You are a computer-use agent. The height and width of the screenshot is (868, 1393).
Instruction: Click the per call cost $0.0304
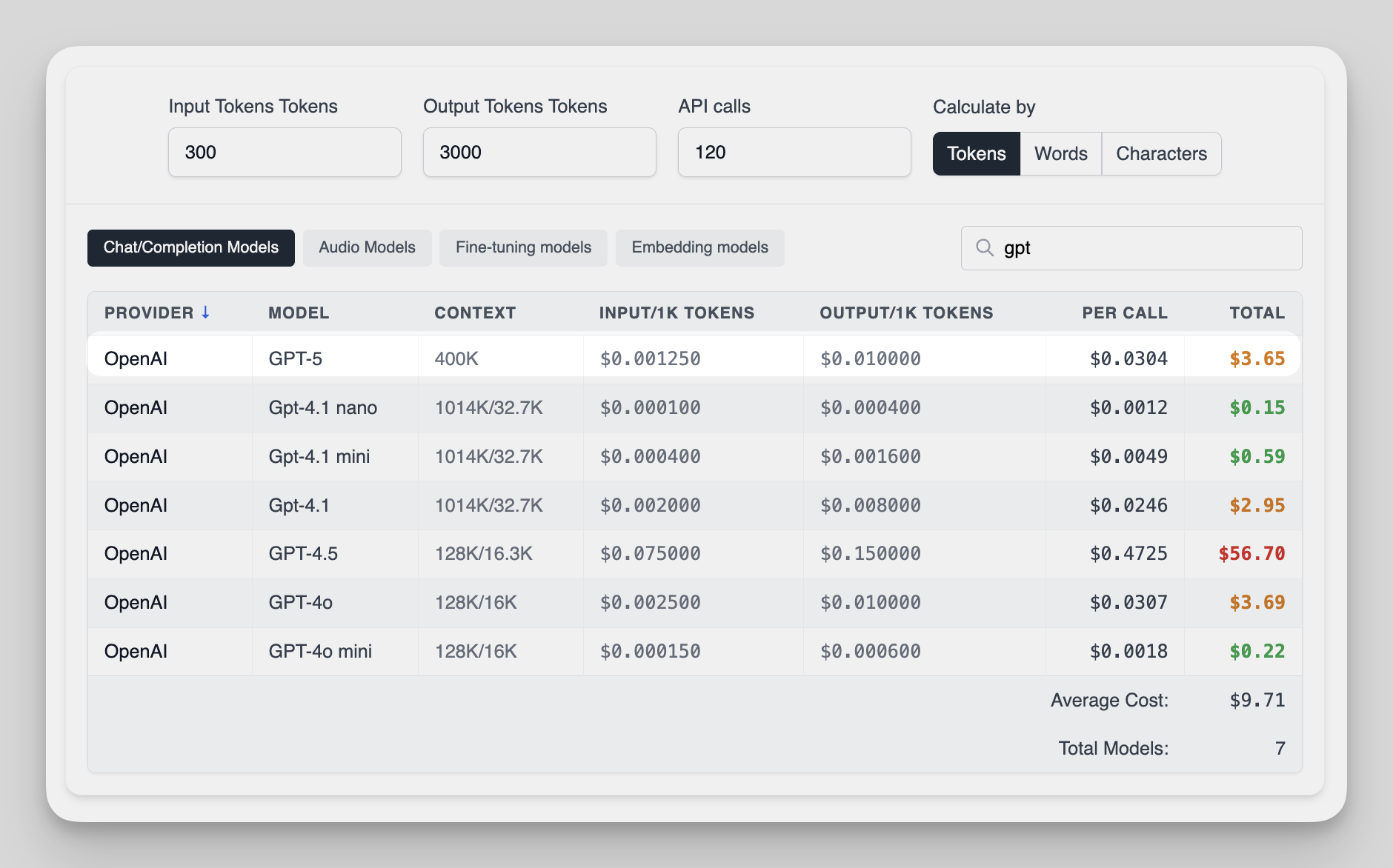pos(1128,358)
